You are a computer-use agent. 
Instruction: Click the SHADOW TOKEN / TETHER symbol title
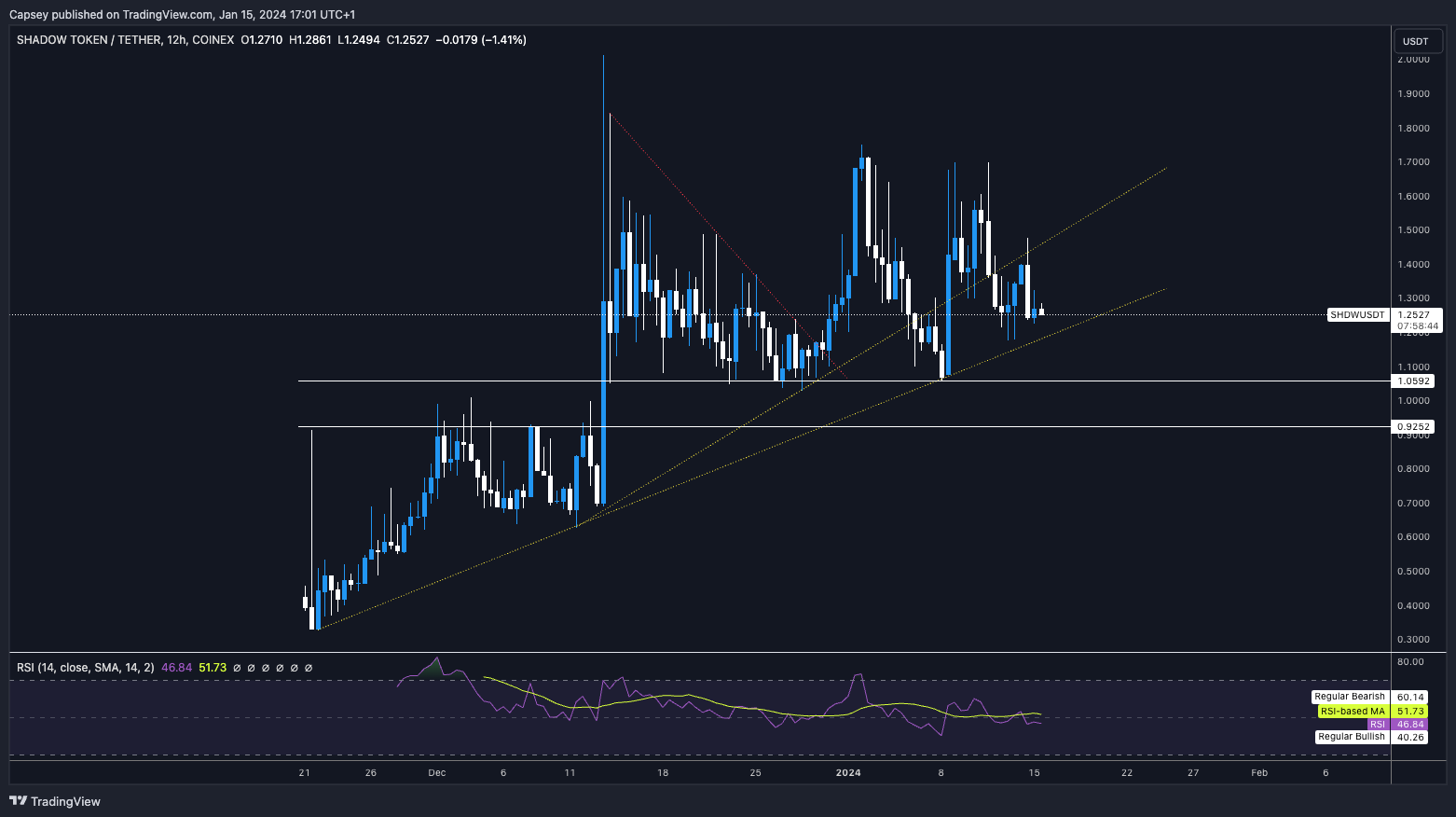click(89, 40)
